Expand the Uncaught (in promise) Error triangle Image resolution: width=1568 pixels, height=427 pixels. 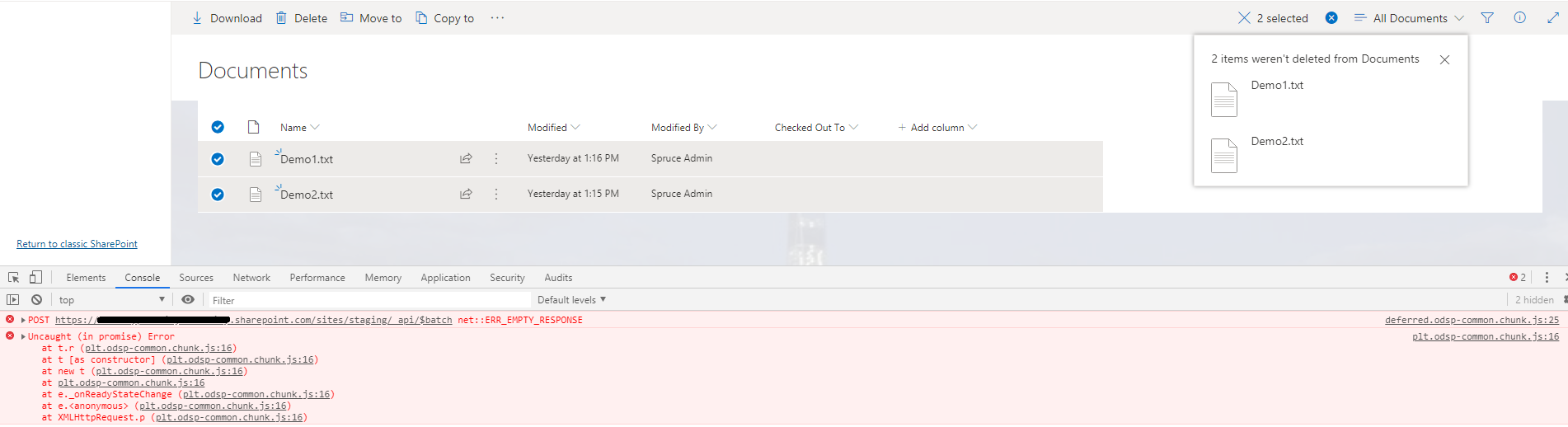tap(23, 337)
